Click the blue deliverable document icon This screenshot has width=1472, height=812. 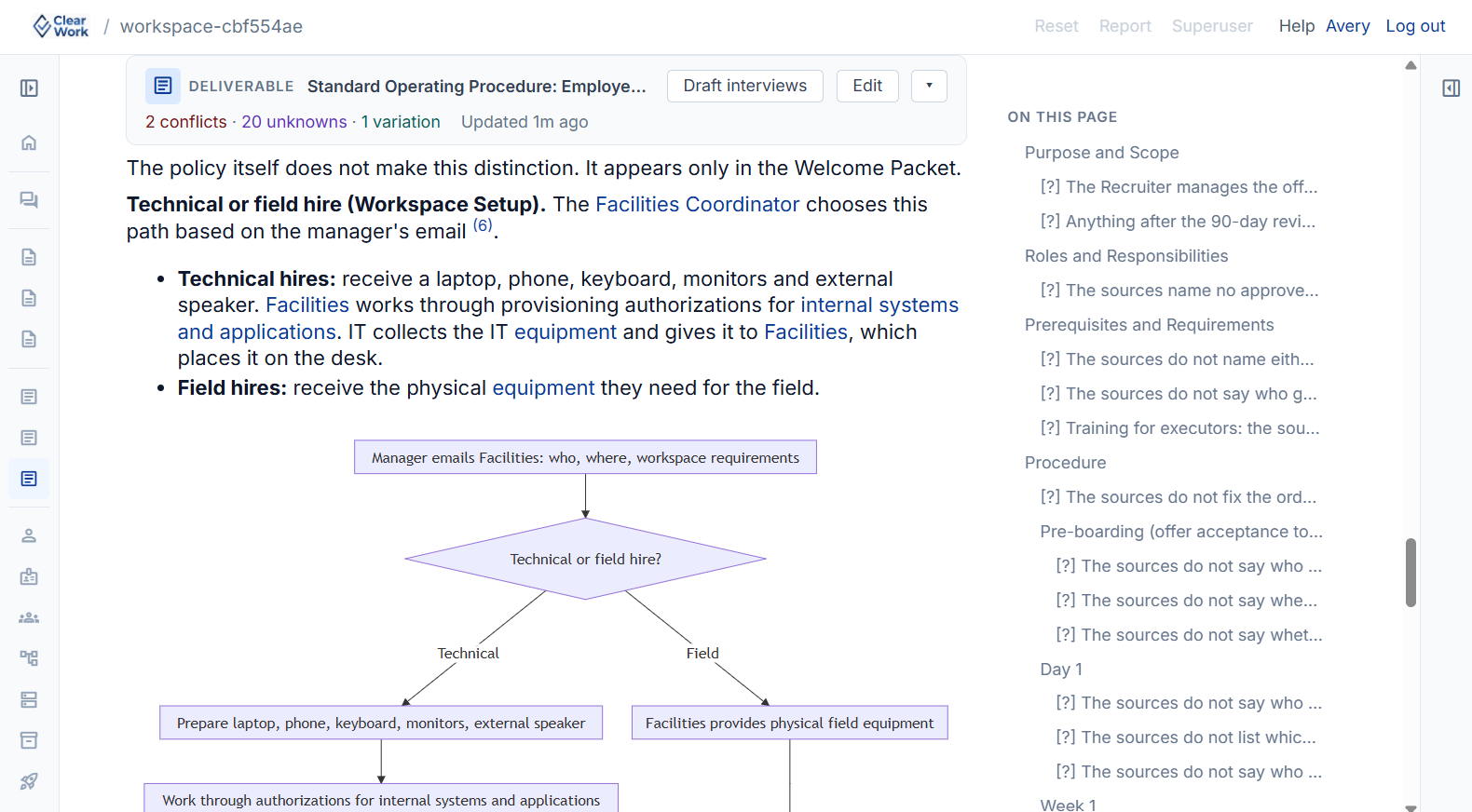[x=163, y=86]
